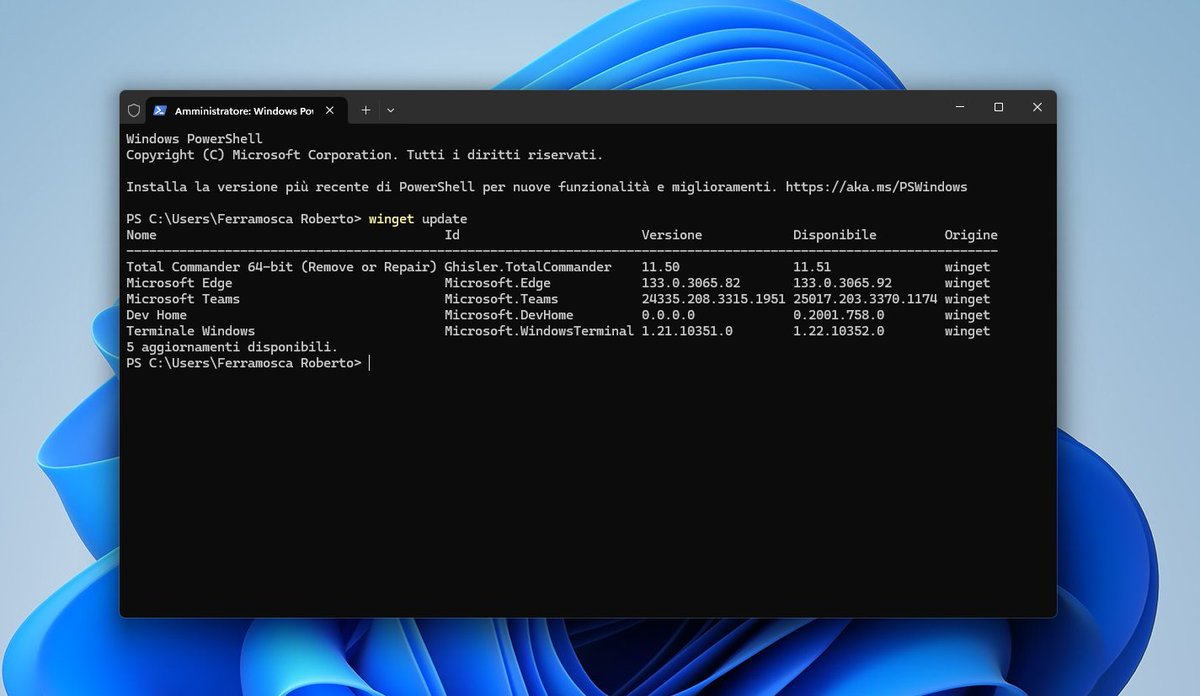1200x696 pixels.
Task: Click the 'Microsoft Teams' name entry
Action: click(183, 299)
